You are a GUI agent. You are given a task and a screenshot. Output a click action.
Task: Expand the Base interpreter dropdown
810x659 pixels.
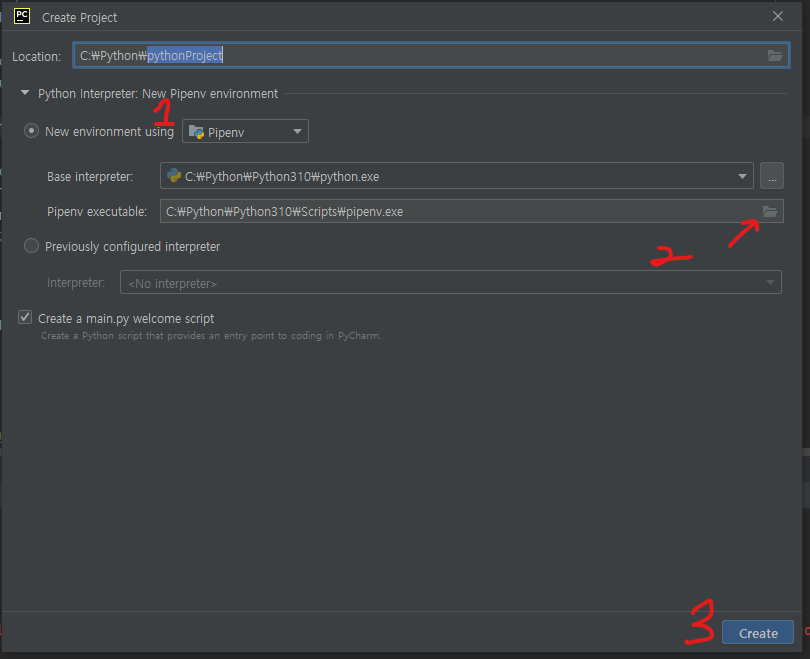[x=742, y=177]
